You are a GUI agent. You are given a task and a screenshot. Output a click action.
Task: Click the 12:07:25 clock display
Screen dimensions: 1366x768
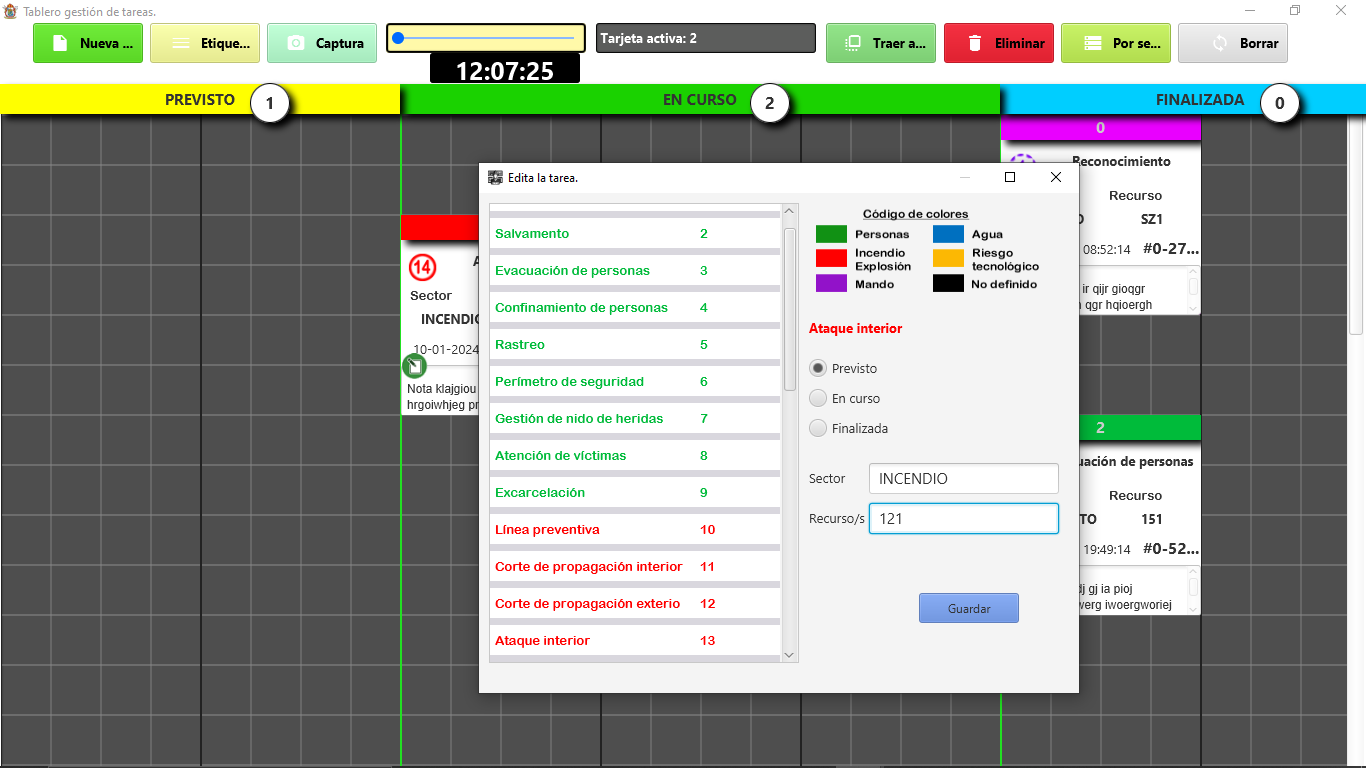coord(505,70)
